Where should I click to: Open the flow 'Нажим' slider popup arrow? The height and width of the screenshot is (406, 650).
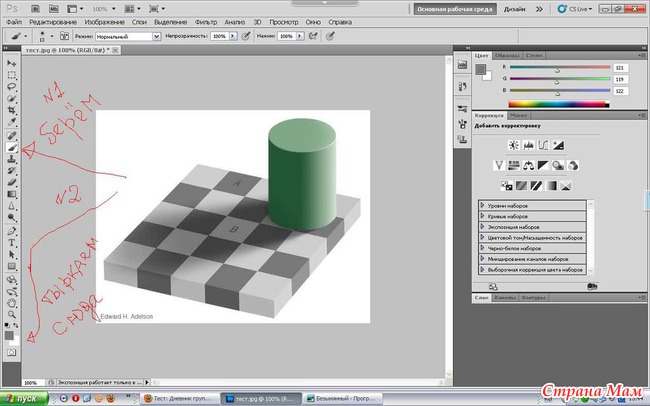click(300, 36)
